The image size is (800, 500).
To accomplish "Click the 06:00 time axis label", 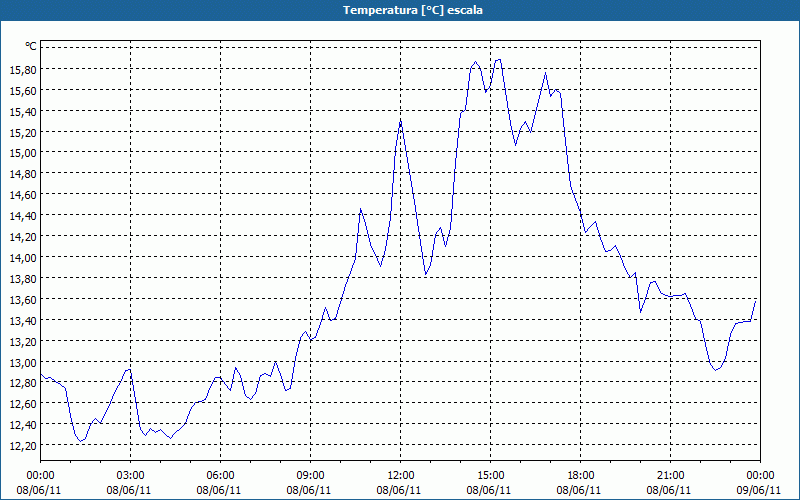I will pos(221,476).
